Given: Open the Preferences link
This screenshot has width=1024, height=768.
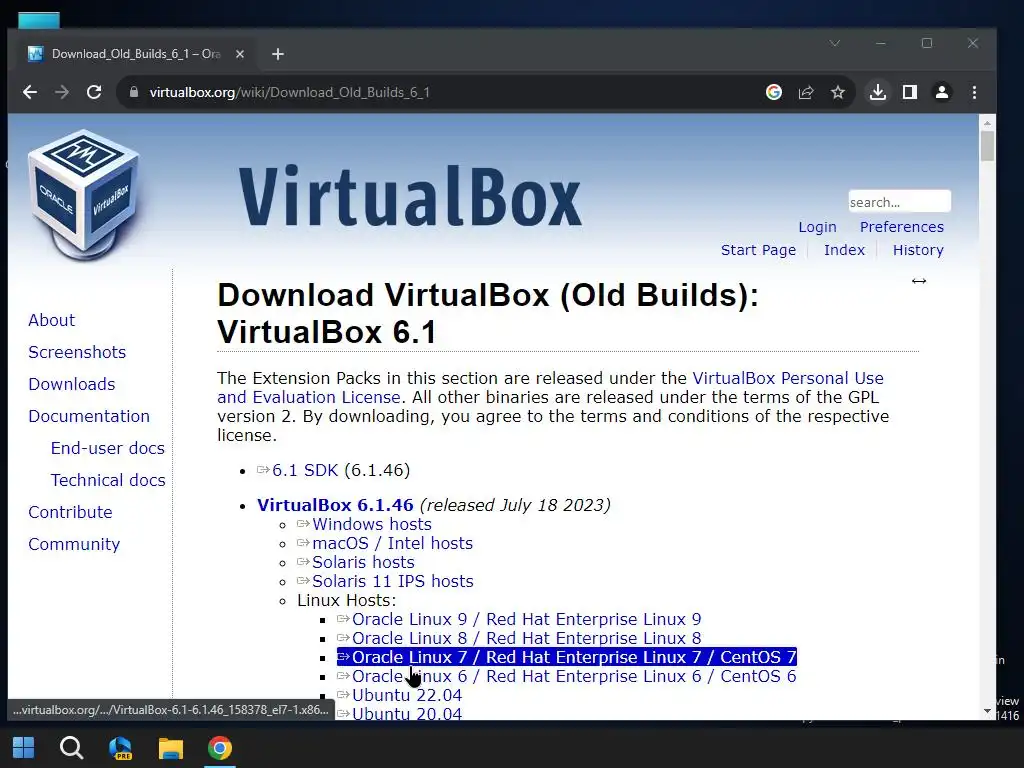Looking at the screenshot, I should point(901,227).
